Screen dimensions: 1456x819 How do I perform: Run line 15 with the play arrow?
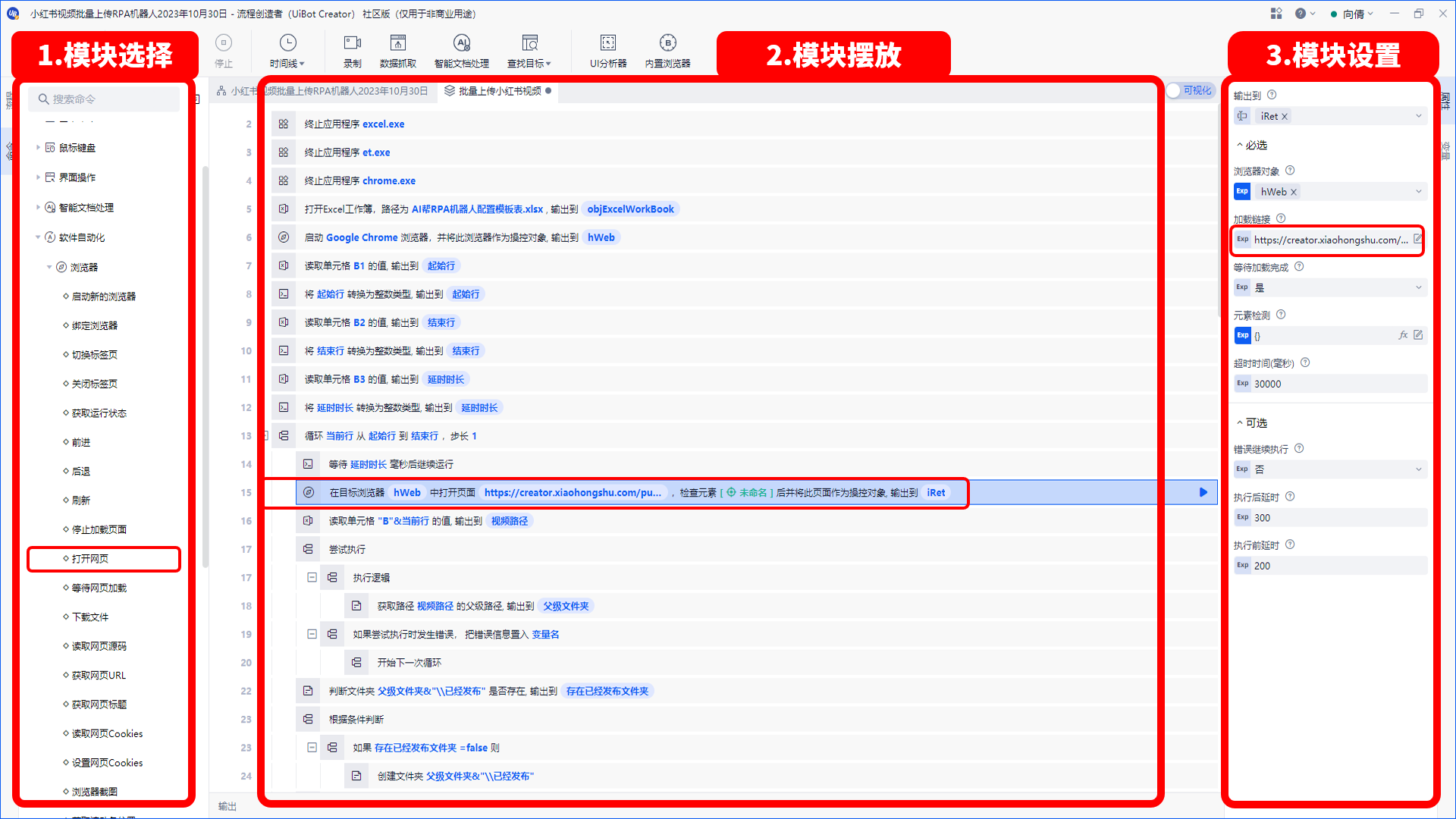1203,492
